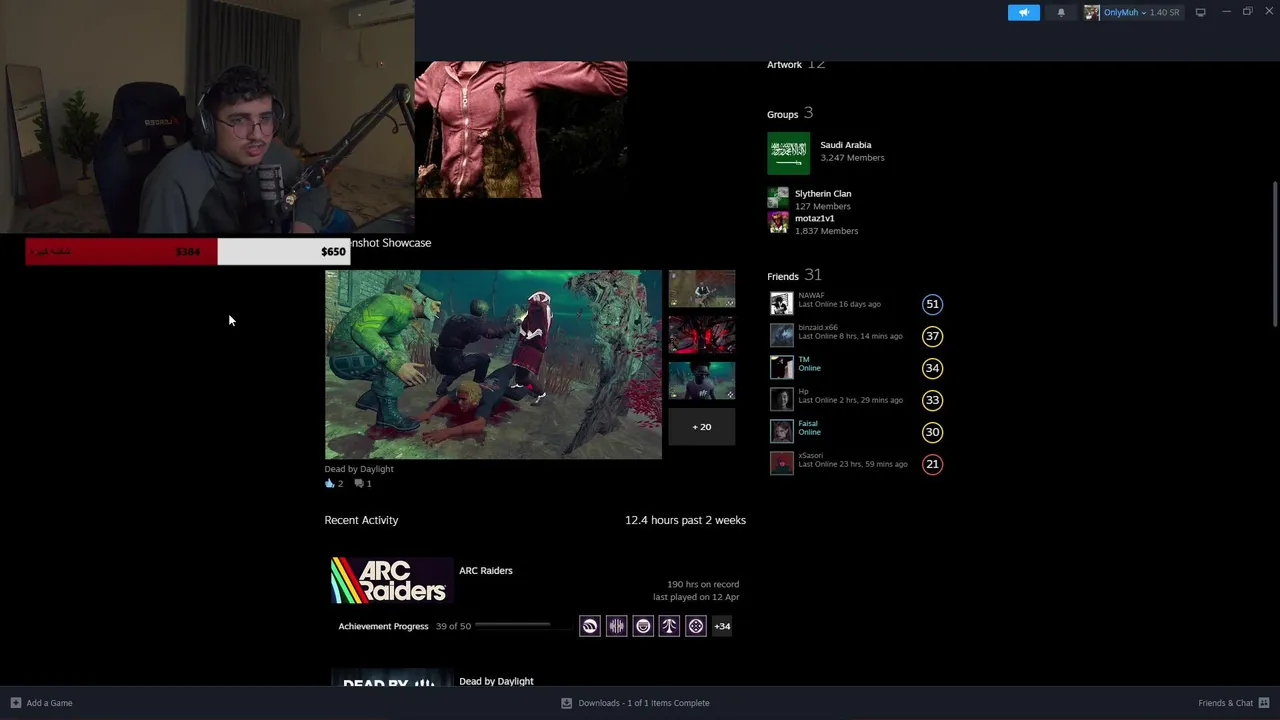Click the level 21 badge
The image size is (1280, 720).
point(932,464)
